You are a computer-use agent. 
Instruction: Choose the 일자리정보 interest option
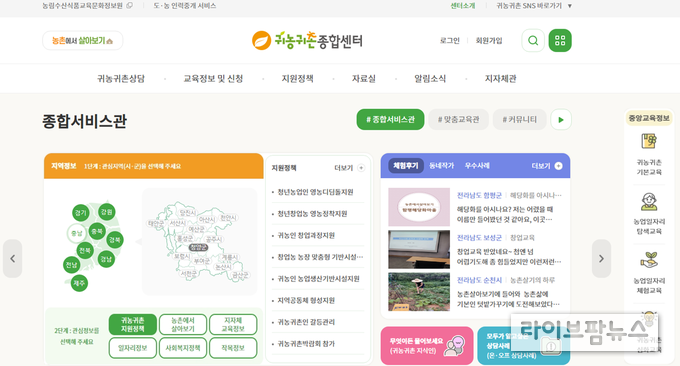(133, 348)
